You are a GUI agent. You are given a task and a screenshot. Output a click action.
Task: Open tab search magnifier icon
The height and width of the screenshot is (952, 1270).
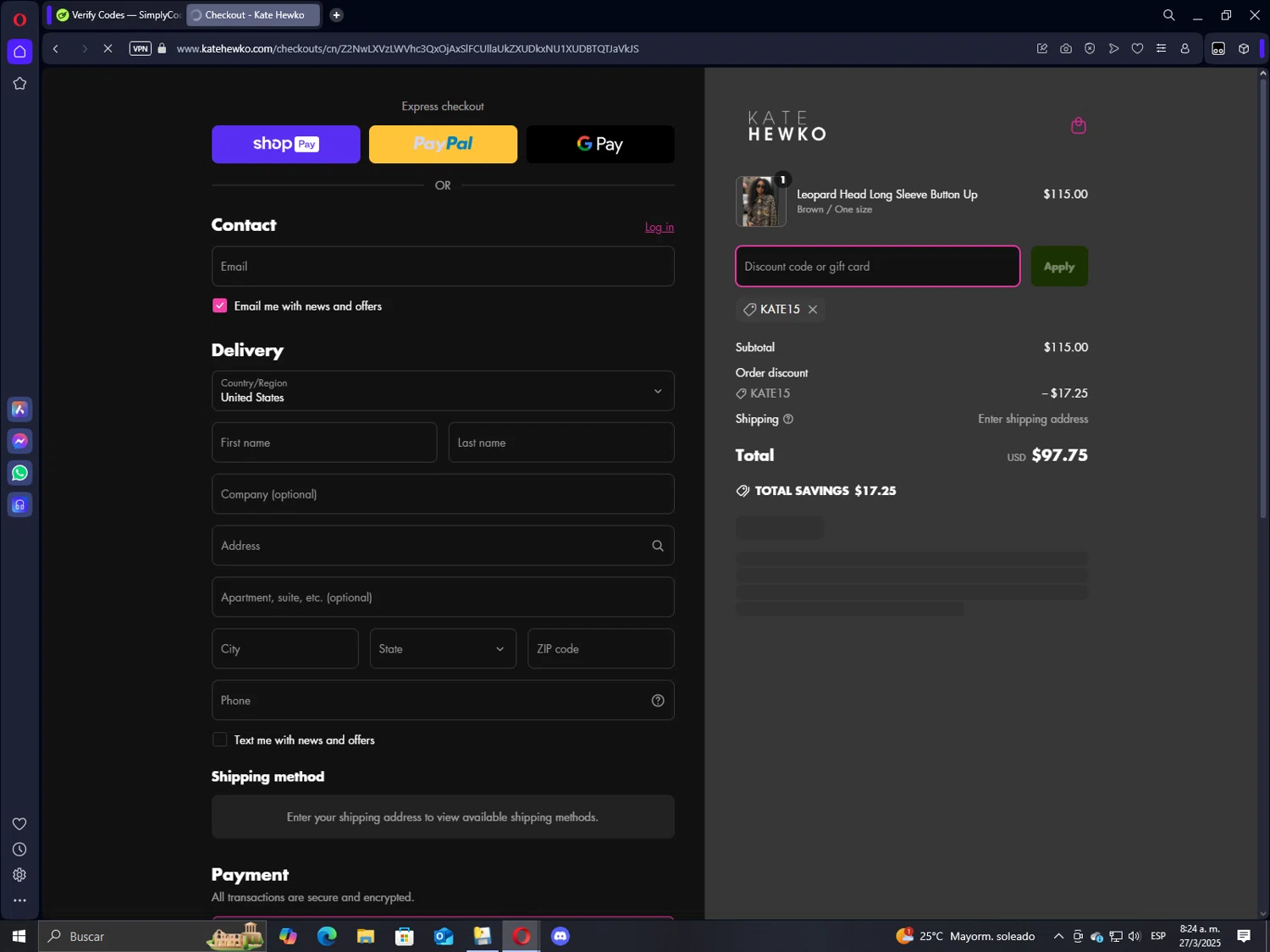(x=1168, y=15)
